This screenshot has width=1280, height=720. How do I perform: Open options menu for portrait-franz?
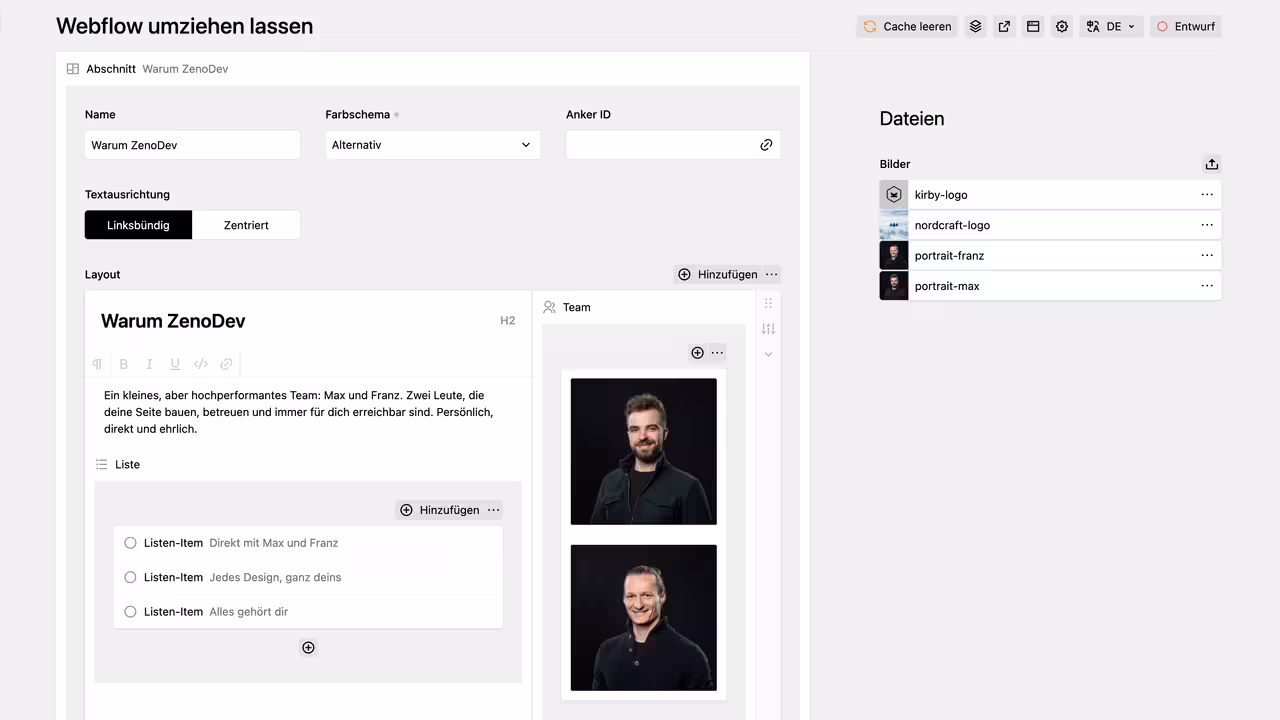[1207, 255]
